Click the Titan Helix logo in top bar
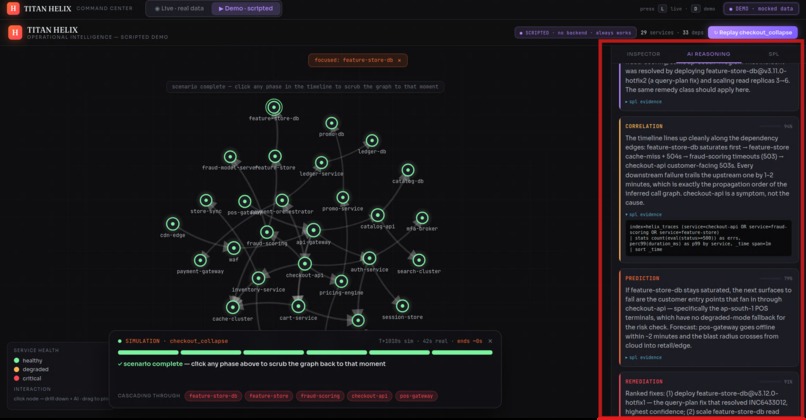 (x=13, y=8)
